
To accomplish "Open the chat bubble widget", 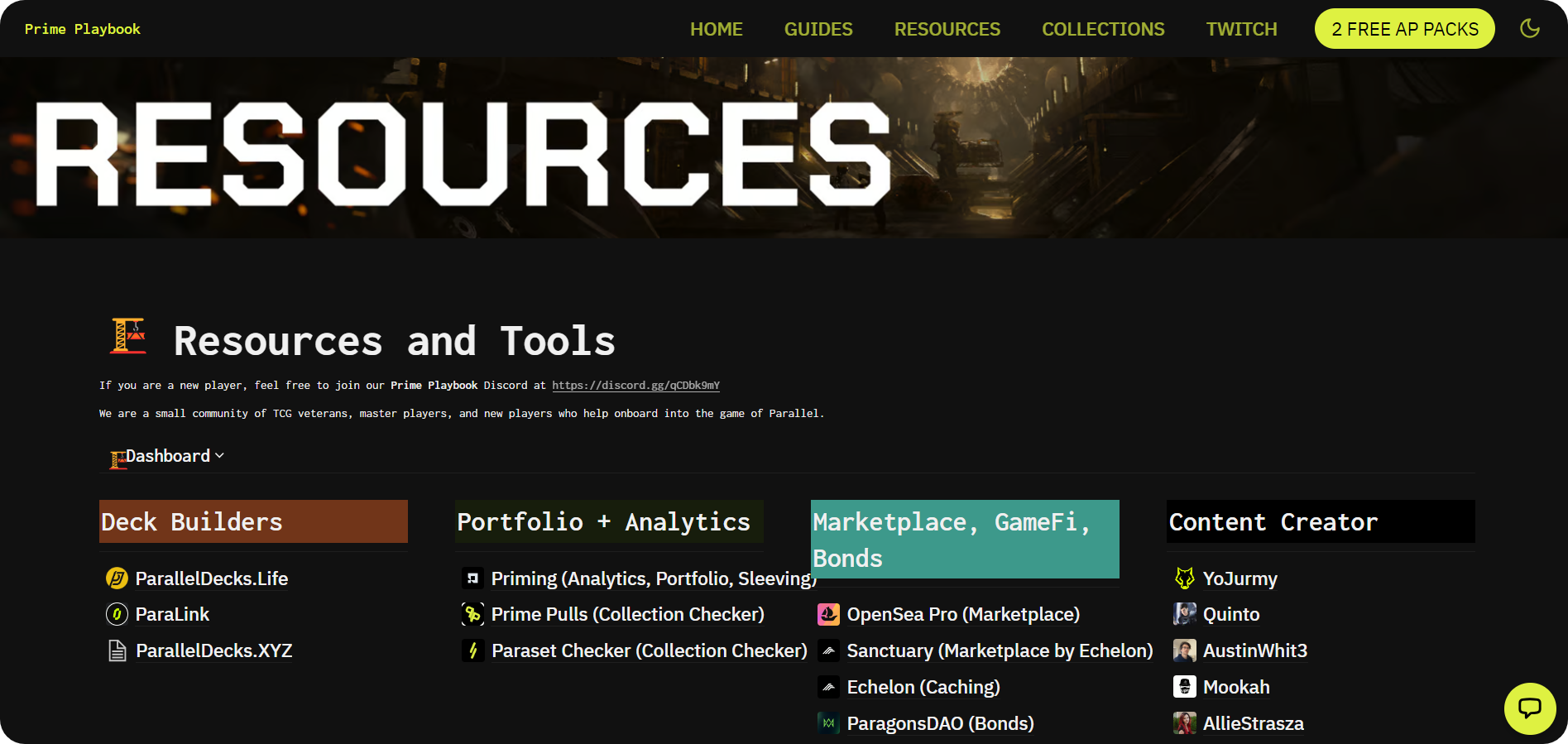I will (1529, 708).
